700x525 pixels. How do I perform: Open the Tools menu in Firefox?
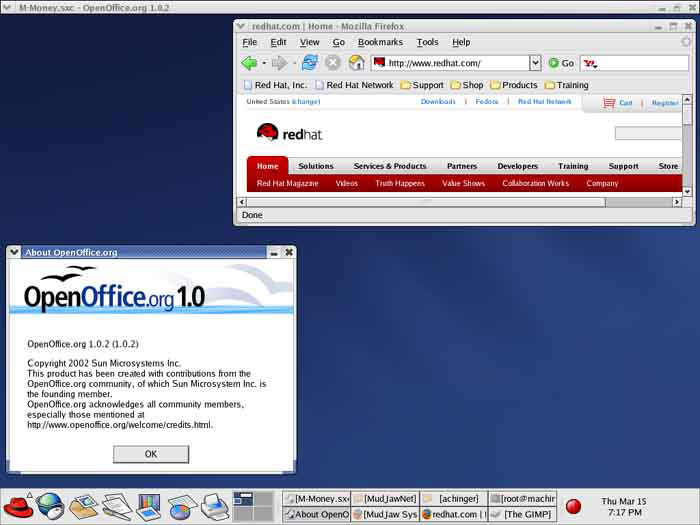427,42
